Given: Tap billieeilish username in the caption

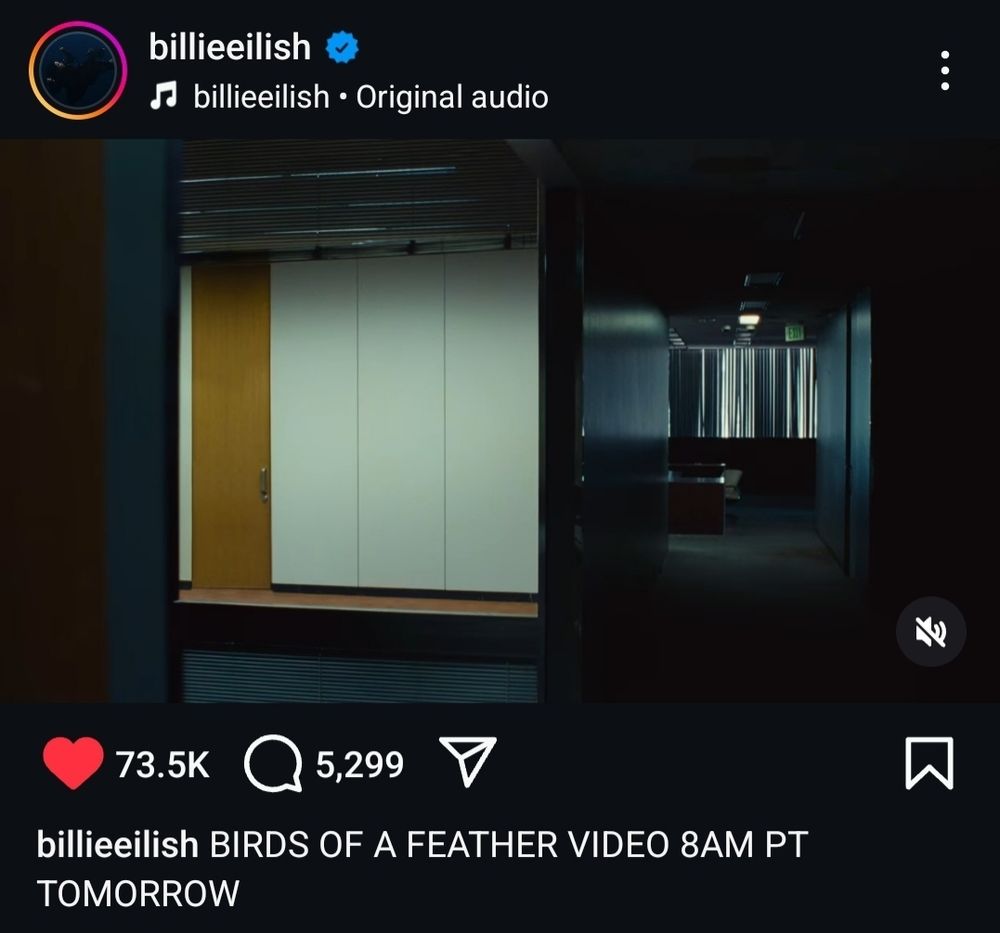Looking at the screenshot, I should tap(117, 844).
